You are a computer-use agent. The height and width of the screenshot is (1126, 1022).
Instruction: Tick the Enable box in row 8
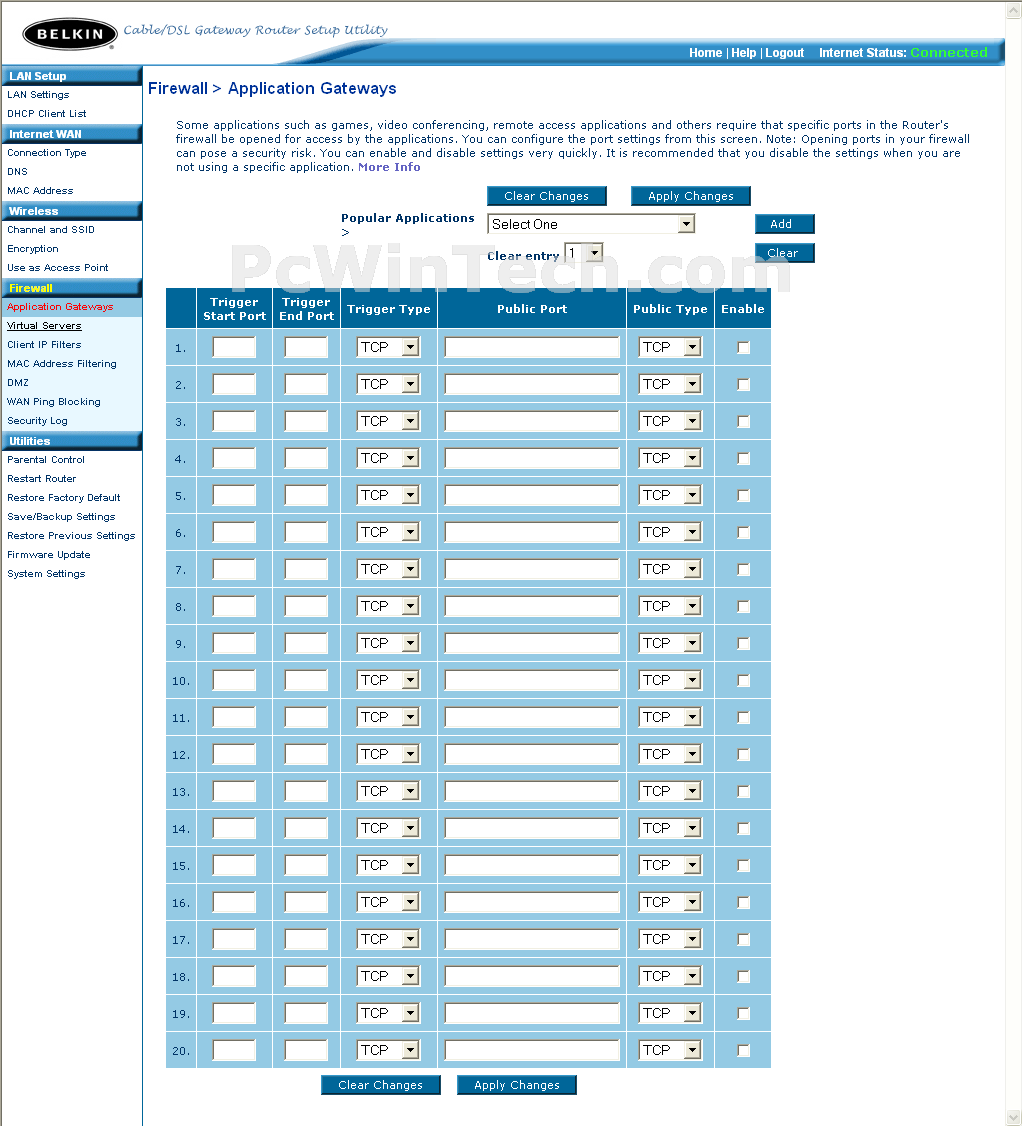point(743,607)
